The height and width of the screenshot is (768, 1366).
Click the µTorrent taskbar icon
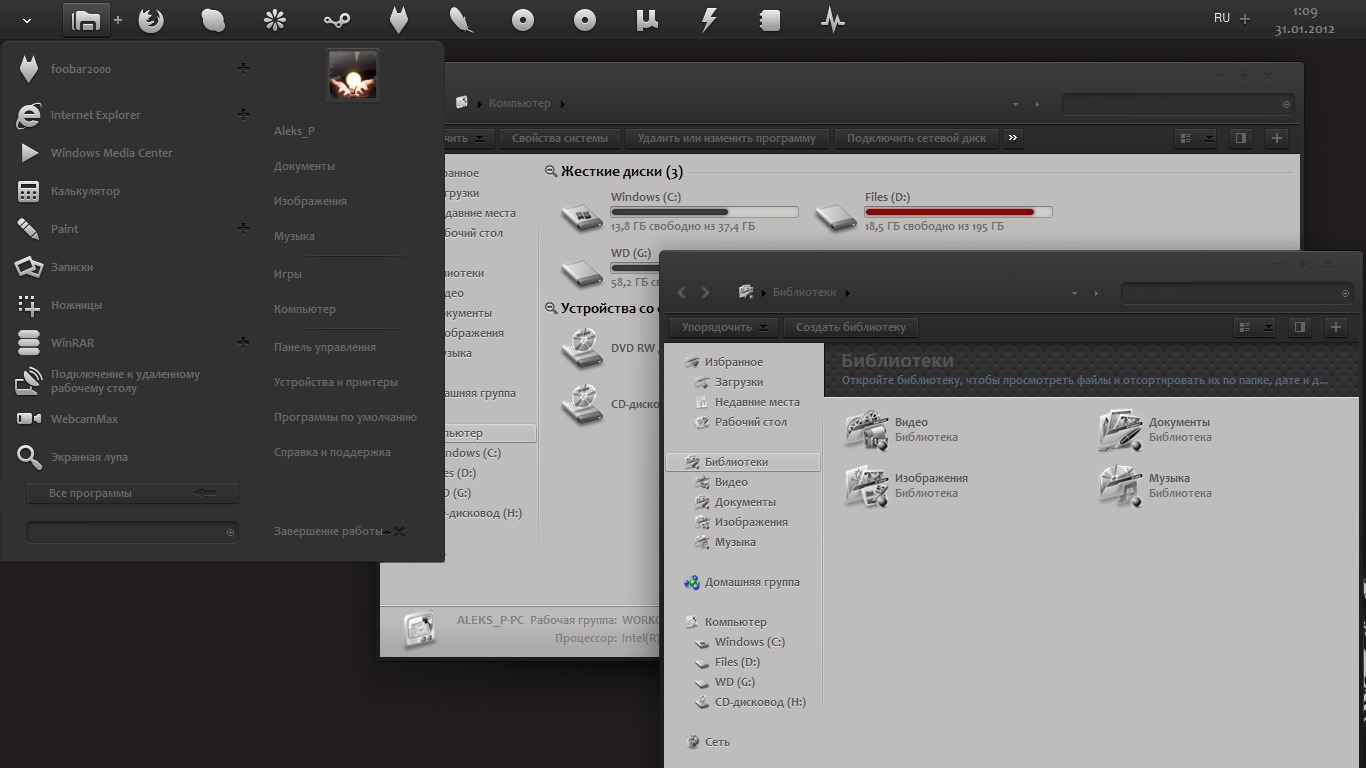tap(647, 20)
